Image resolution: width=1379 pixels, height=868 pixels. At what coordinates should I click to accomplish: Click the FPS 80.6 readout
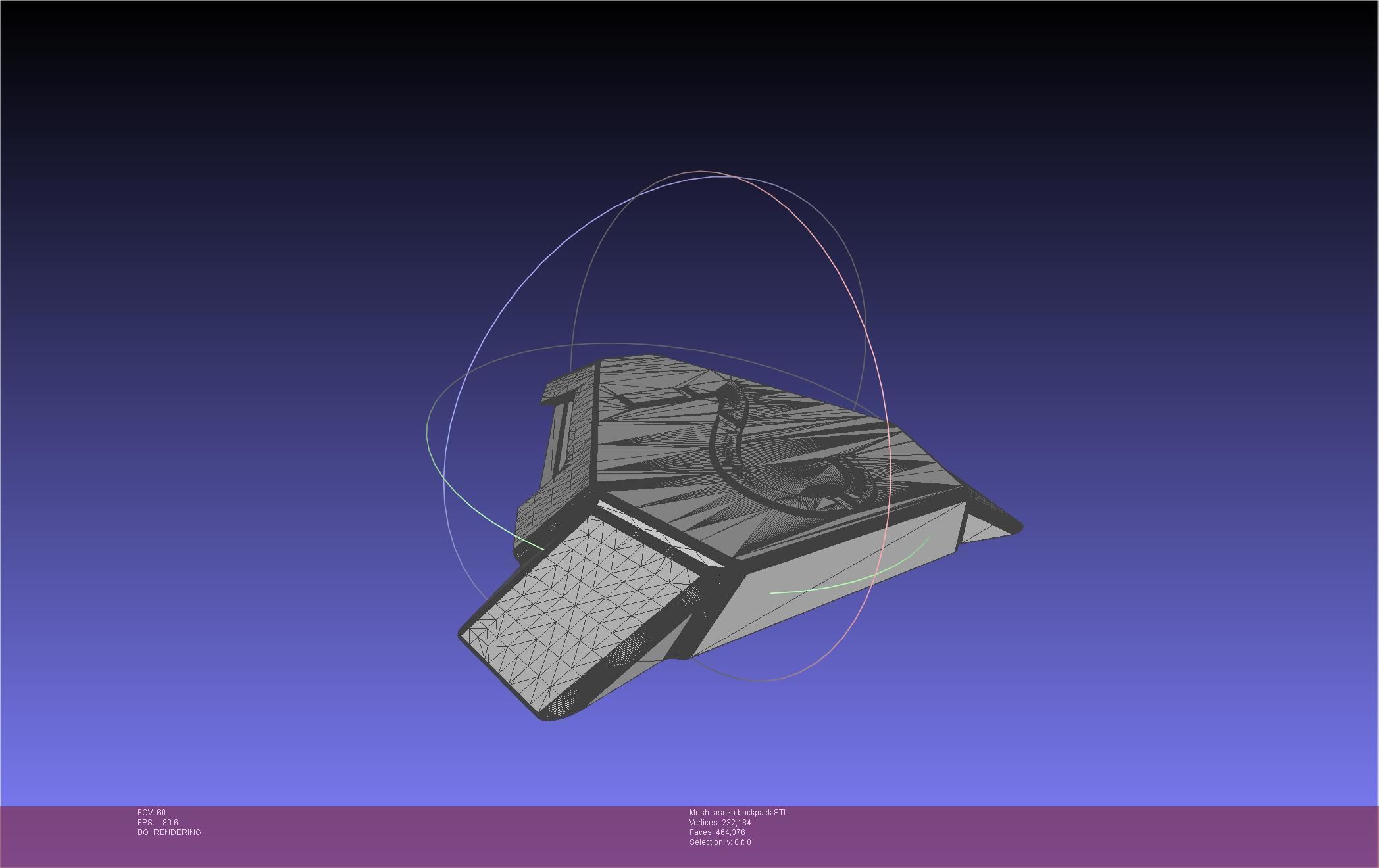point(158,823)
